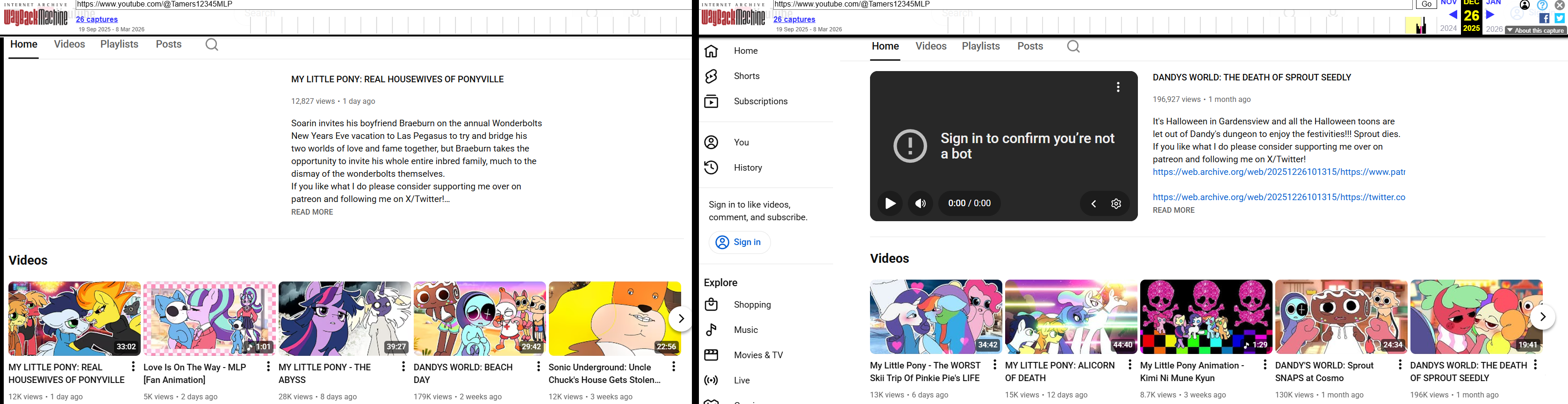Switch to the Videos tab in the right window

931,46
